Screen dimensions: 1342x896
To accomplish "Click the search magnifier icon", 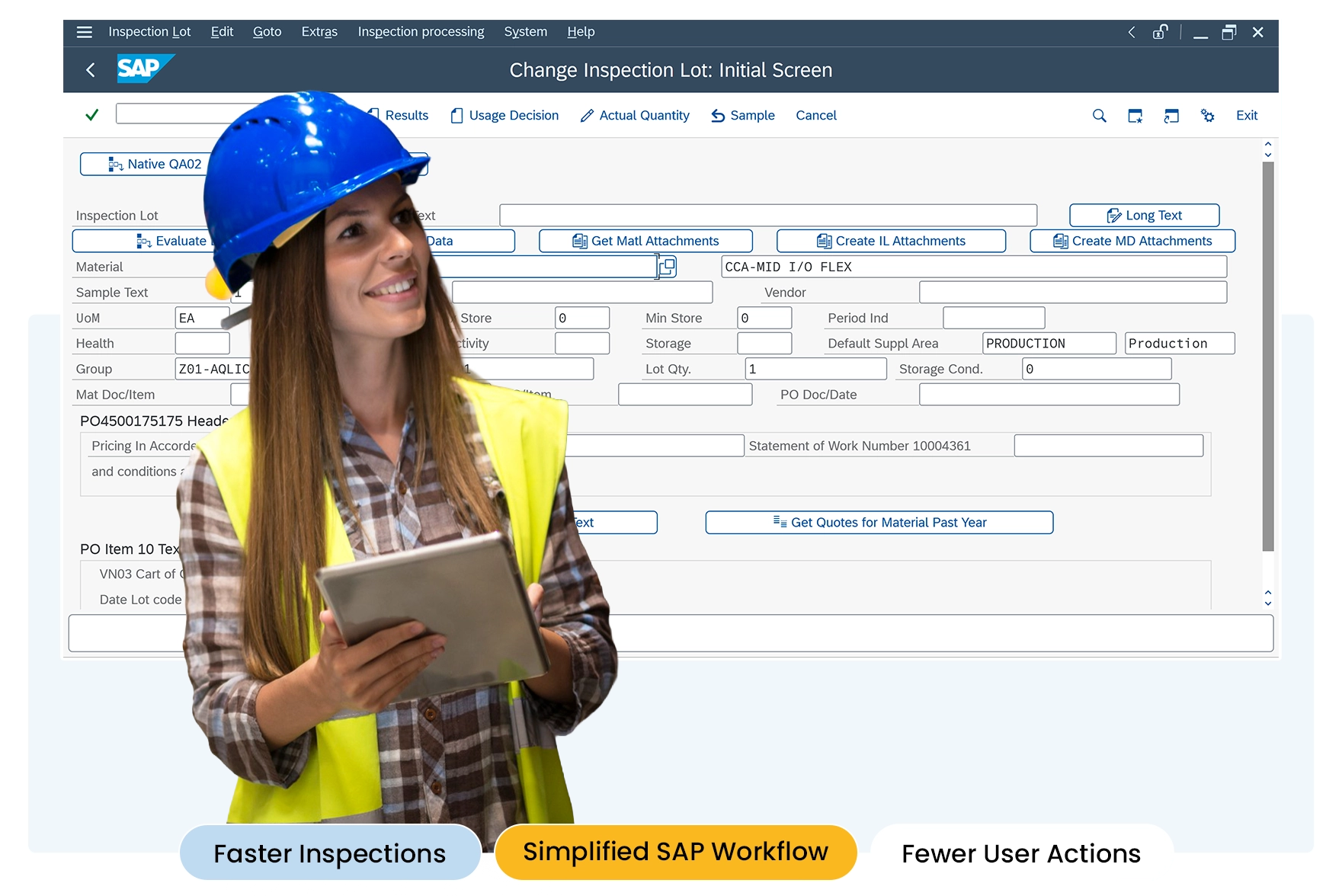I will coord(1099,116).
